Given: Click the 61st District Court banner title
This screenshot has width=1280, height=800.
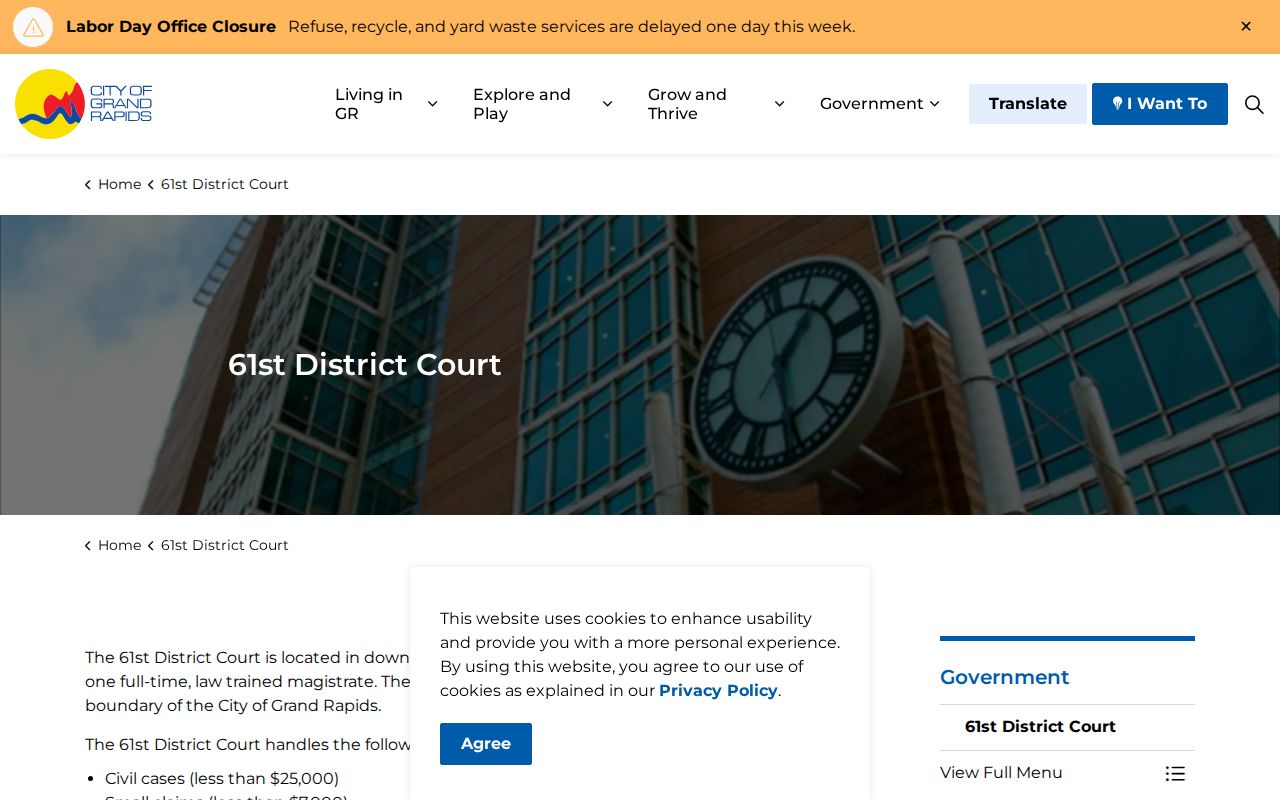Looking at the screenshot, I should point(364,365).
